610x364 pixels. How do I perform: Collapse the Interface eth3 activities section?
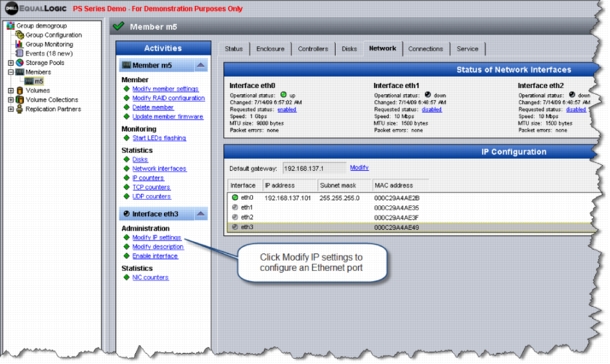200,214
